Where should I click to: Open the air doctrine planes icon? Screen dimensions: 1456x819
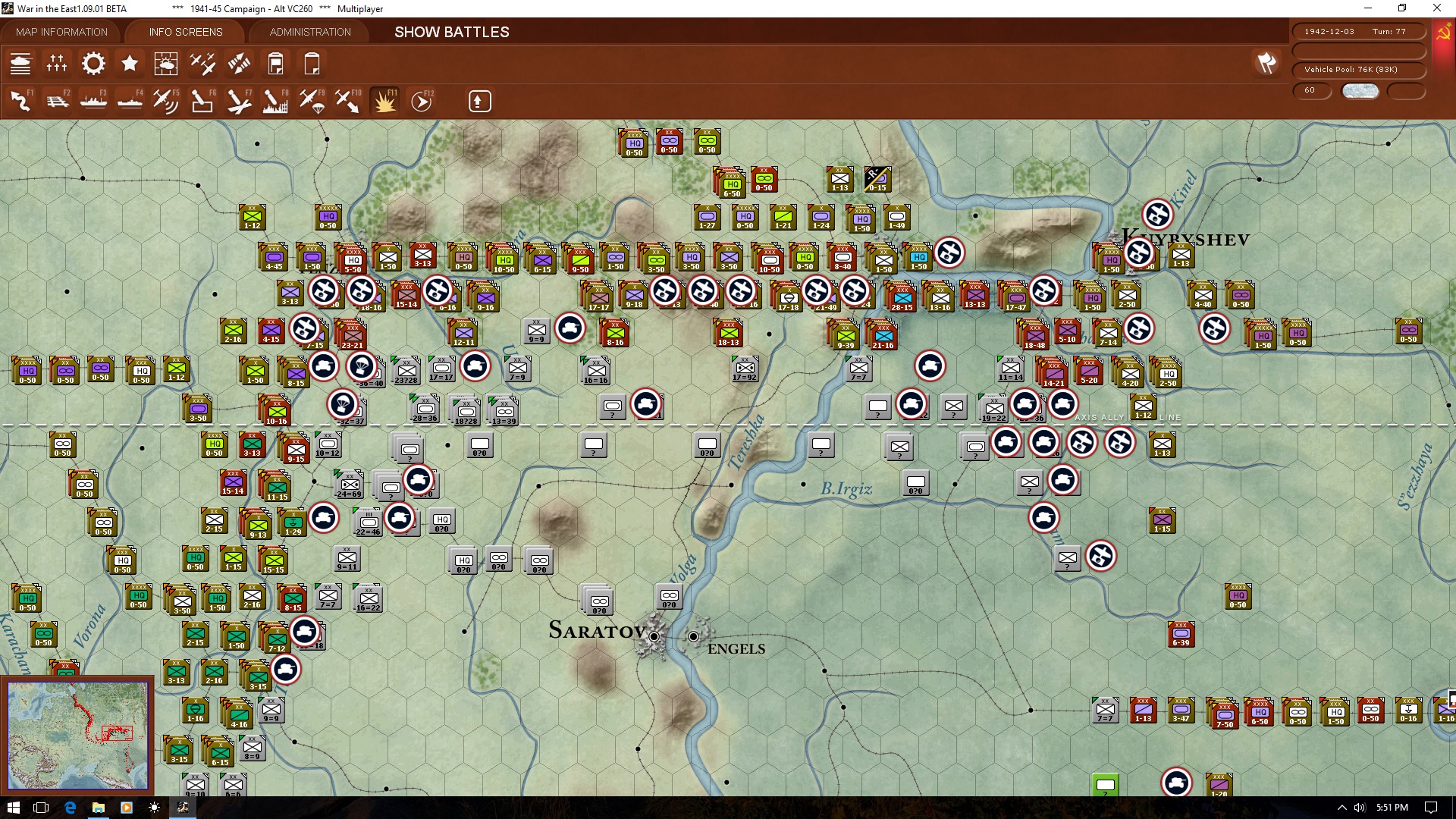click(202, 64)
